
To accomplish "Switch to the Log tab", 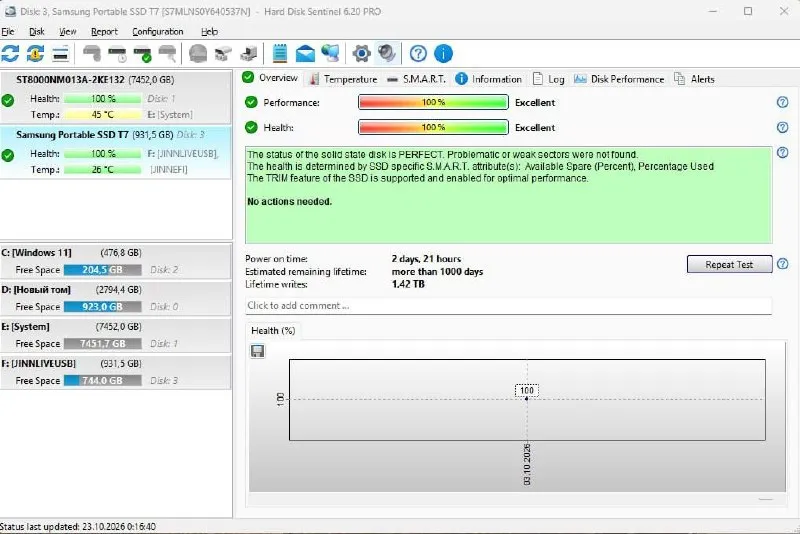I will point(549,79).
